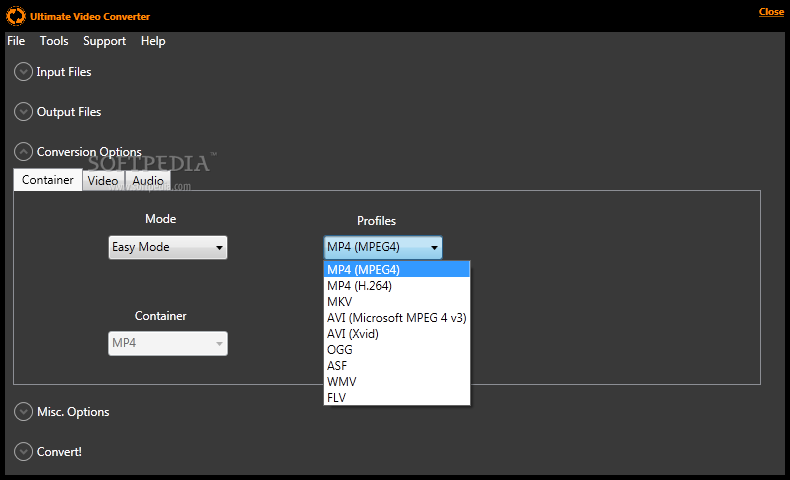
Task: Pick the FLV profile
Action: pyautogui.click(x=397, y=397)
